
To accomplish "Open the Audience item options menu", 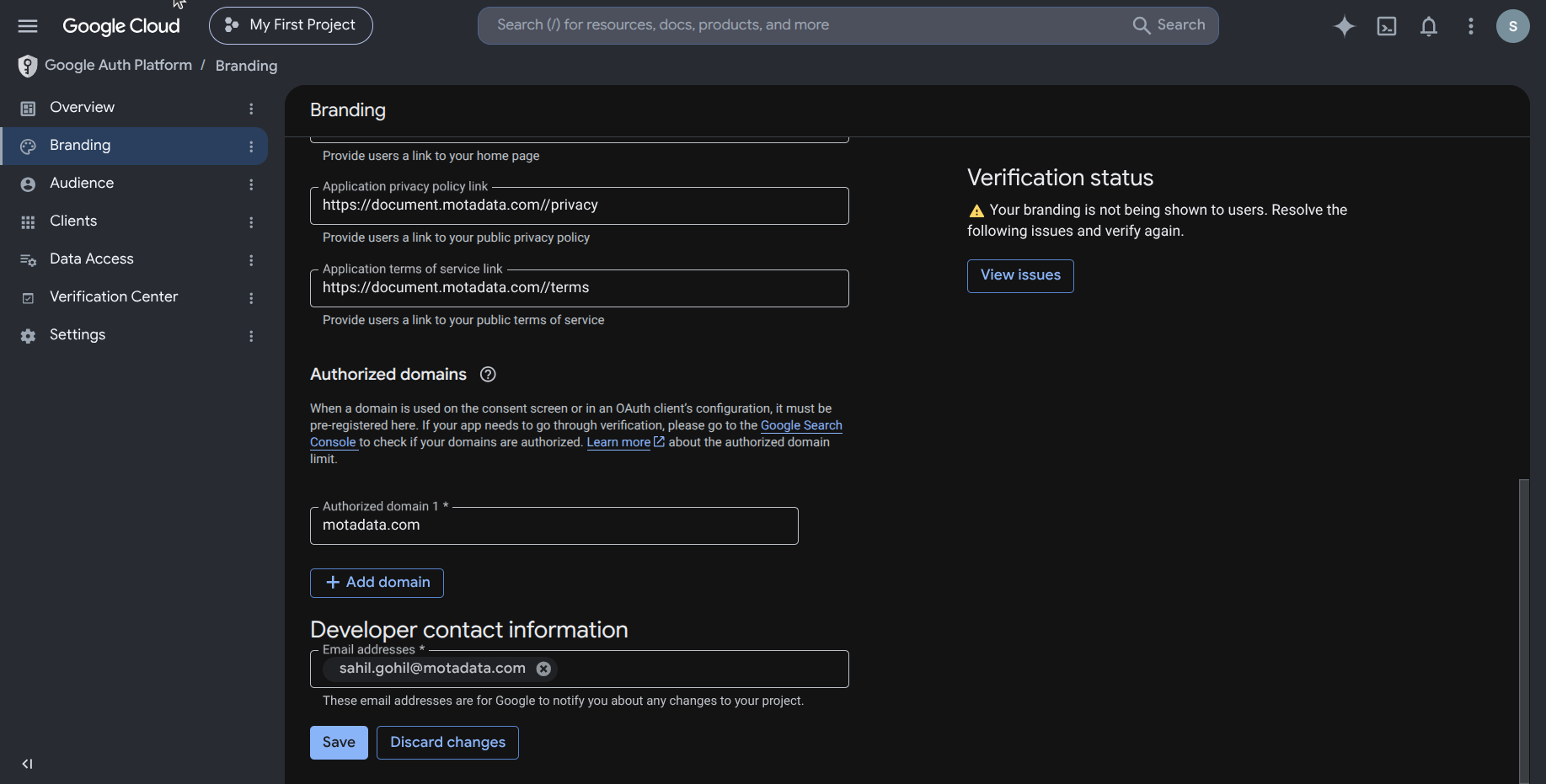I will tap(251, 184).
